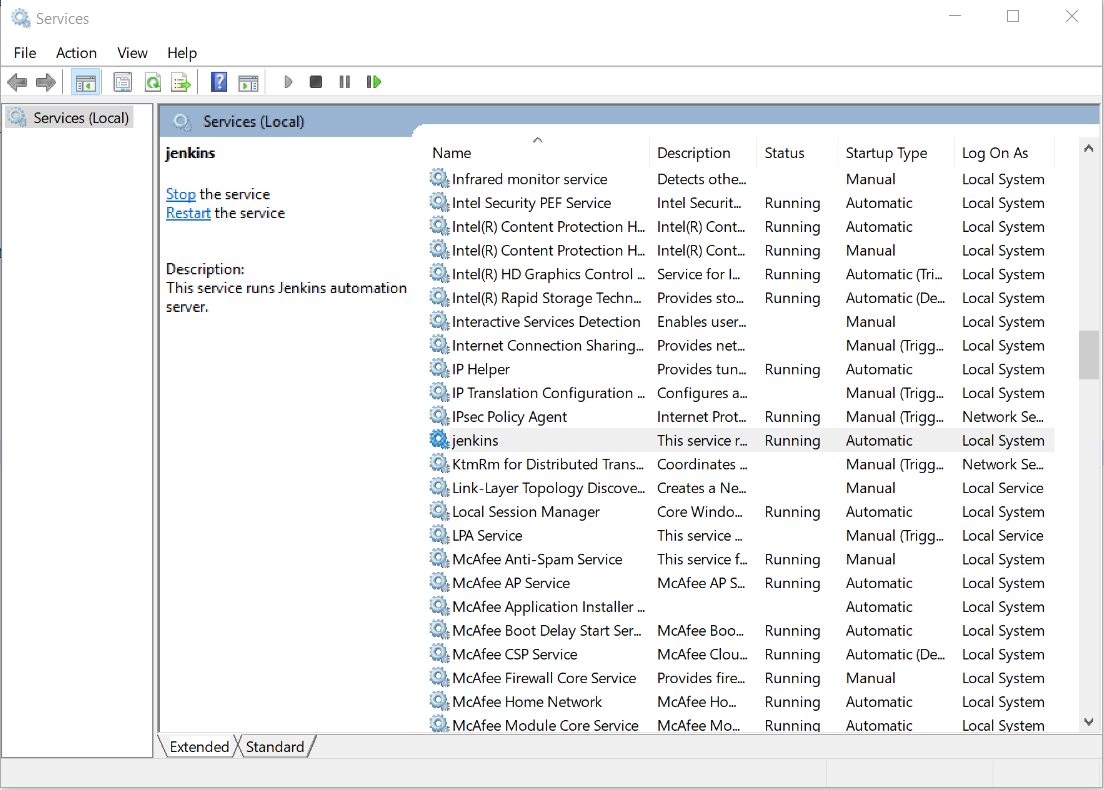Image resolution: width=1104 pixels, height=790 pixels.
Task: Open the Services icon in the title bar
Action: pyautogui.click(x=20, y=18)
